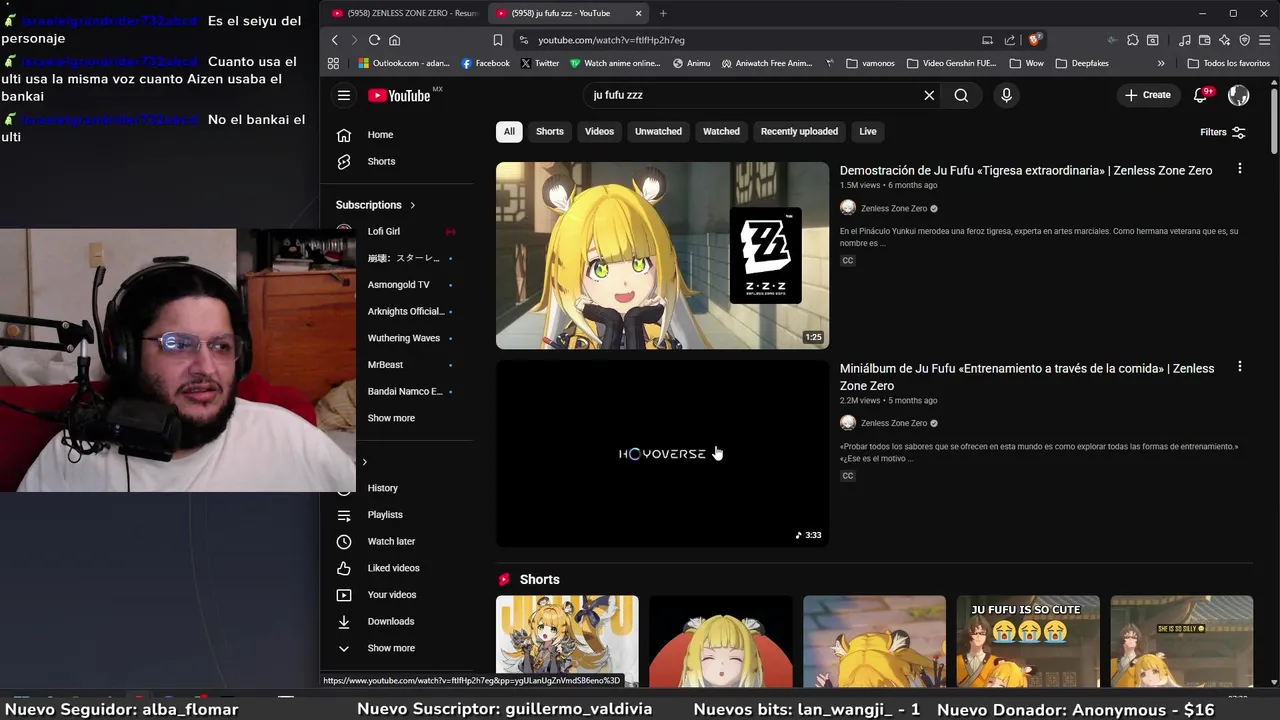Open options for the Miniálbum video
Screen dimensions: 1280x720
(x=1240, y=367)
